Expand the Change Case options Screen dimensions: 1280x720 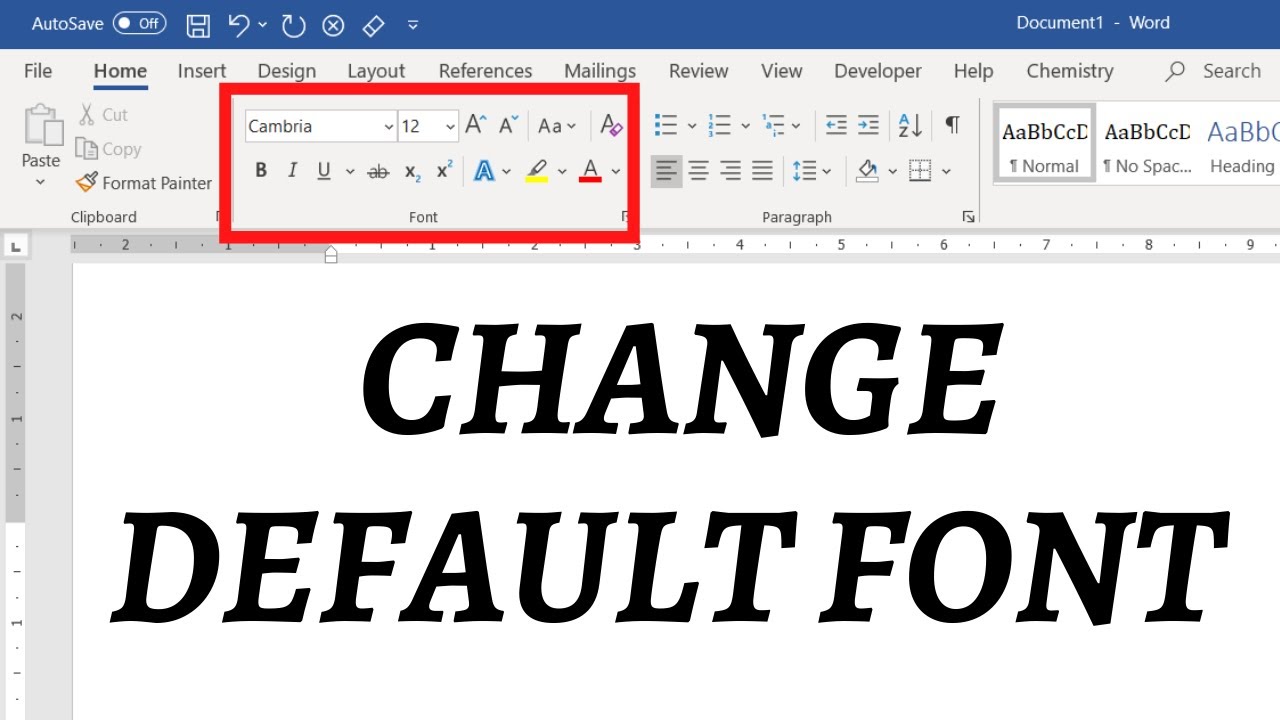point(558,125)
